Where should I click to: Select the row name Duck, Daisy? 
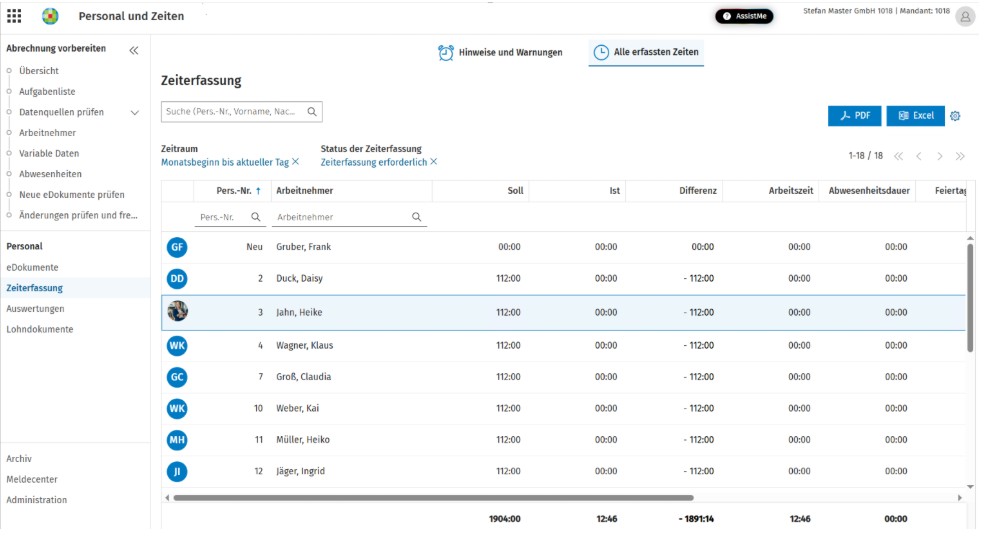click(299, 279)
